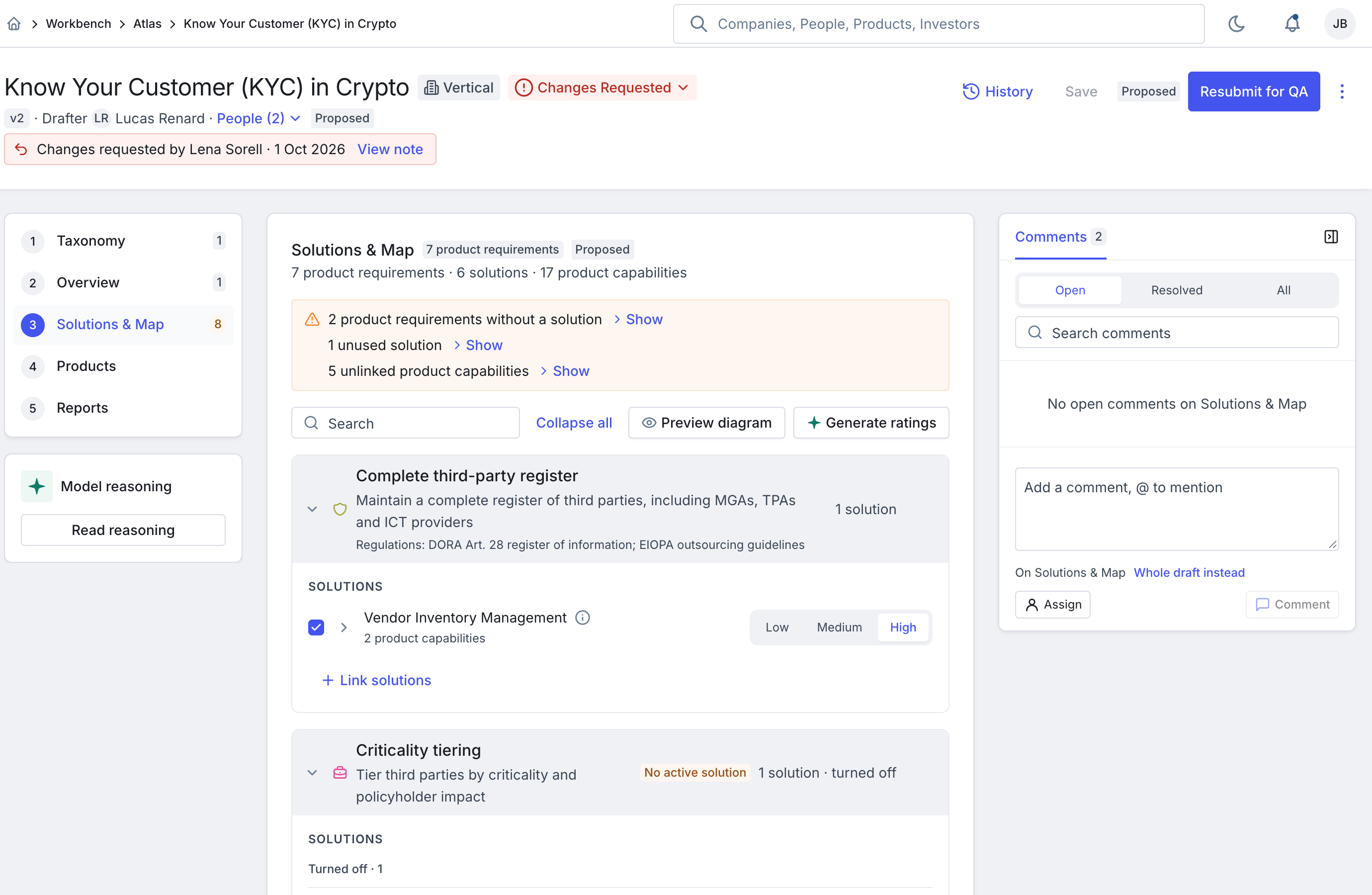Click the Vertical type badge
This screenshot has width=1372, height=895.
point(459,88)
